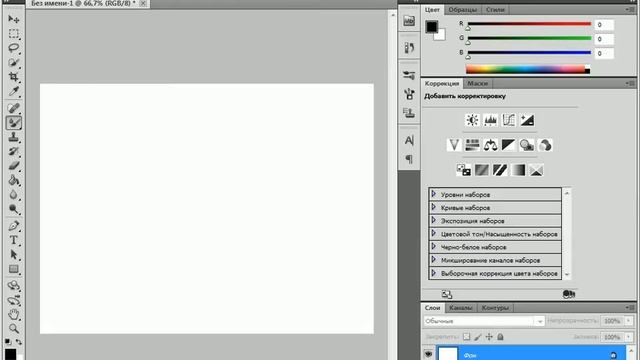Select the Quick Selection tool

(13, 62)
